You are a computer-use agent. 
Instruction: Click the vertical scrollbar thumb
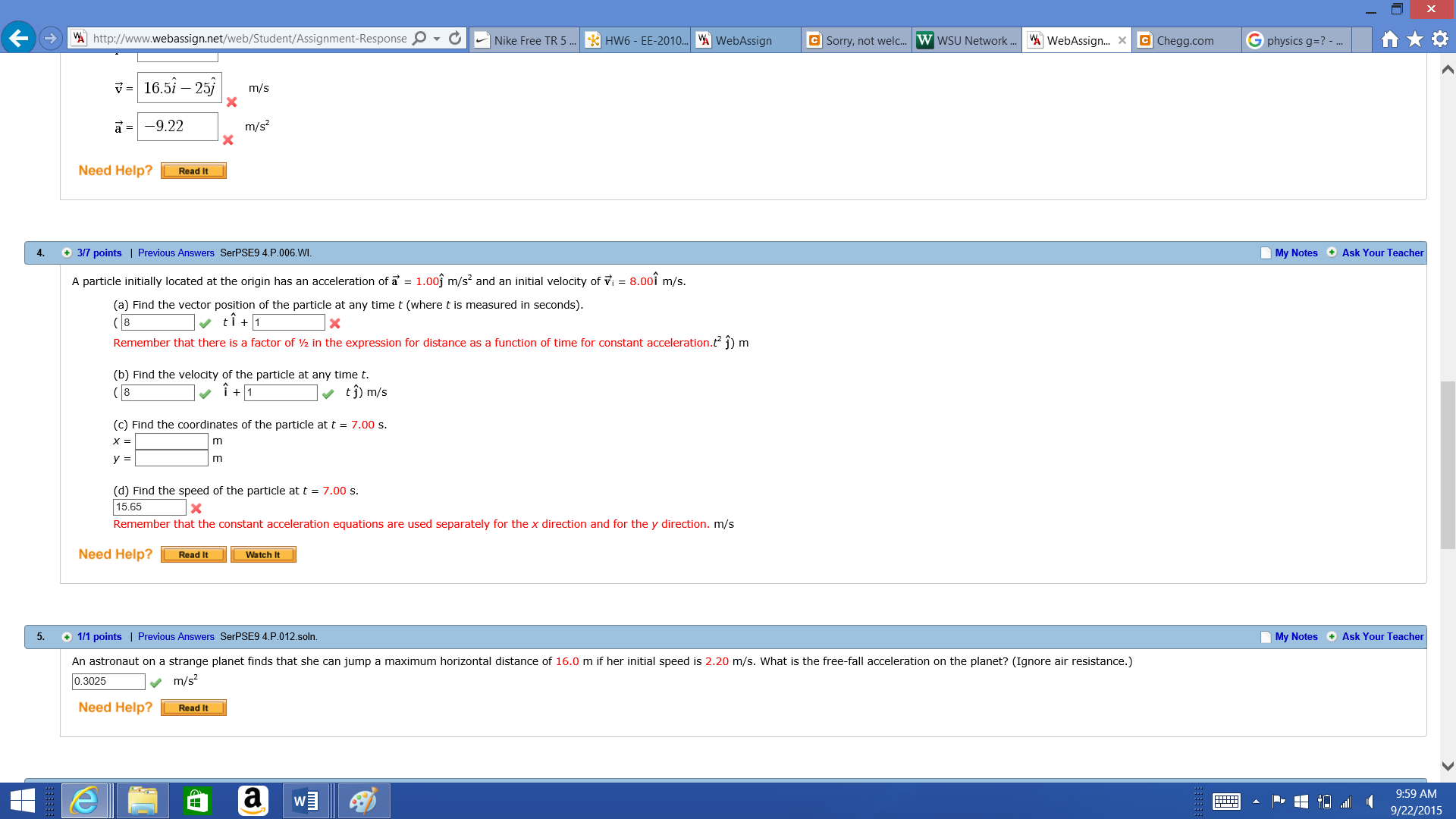coord(1448,464)
